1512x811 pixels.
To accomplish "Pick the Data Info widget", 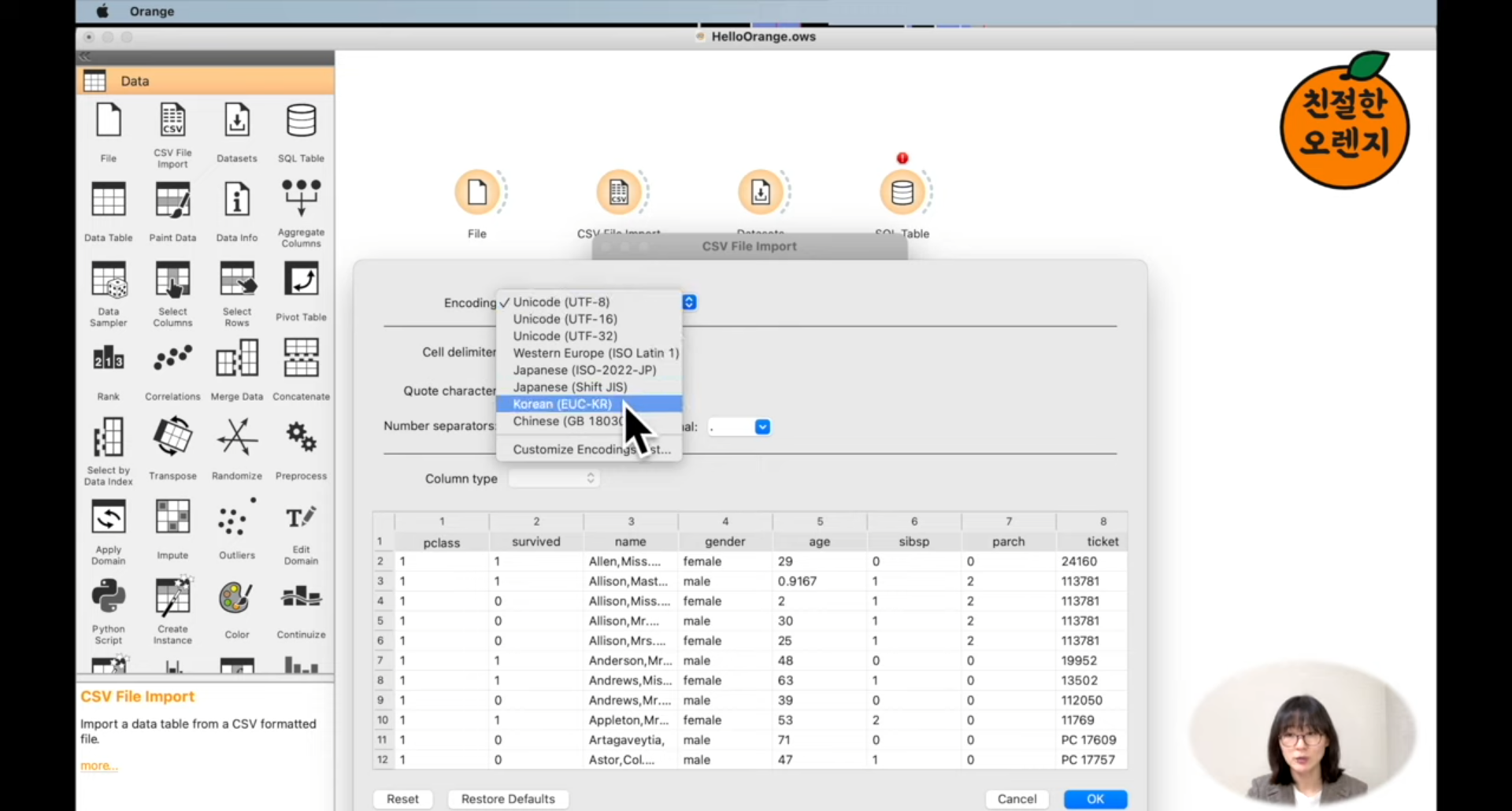I will [x=237, y=212].
